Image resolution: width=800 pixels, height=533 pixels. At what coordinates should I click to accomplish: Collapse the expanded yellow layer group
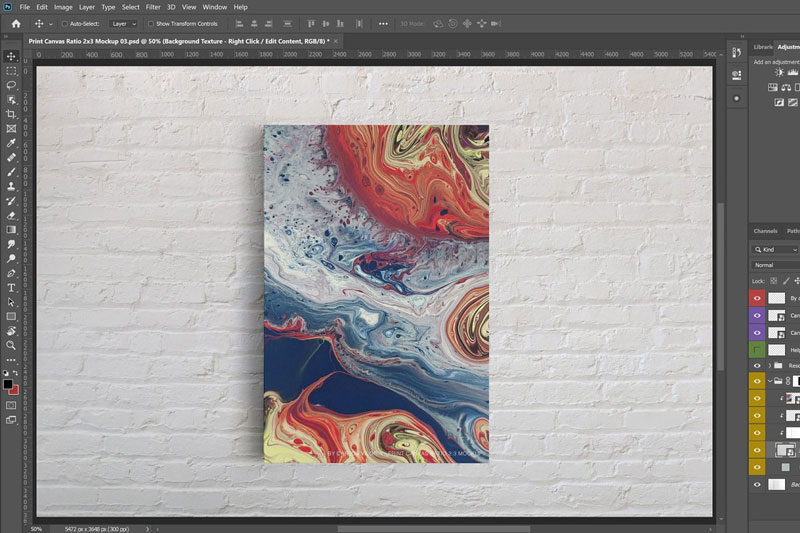[769, 381]
